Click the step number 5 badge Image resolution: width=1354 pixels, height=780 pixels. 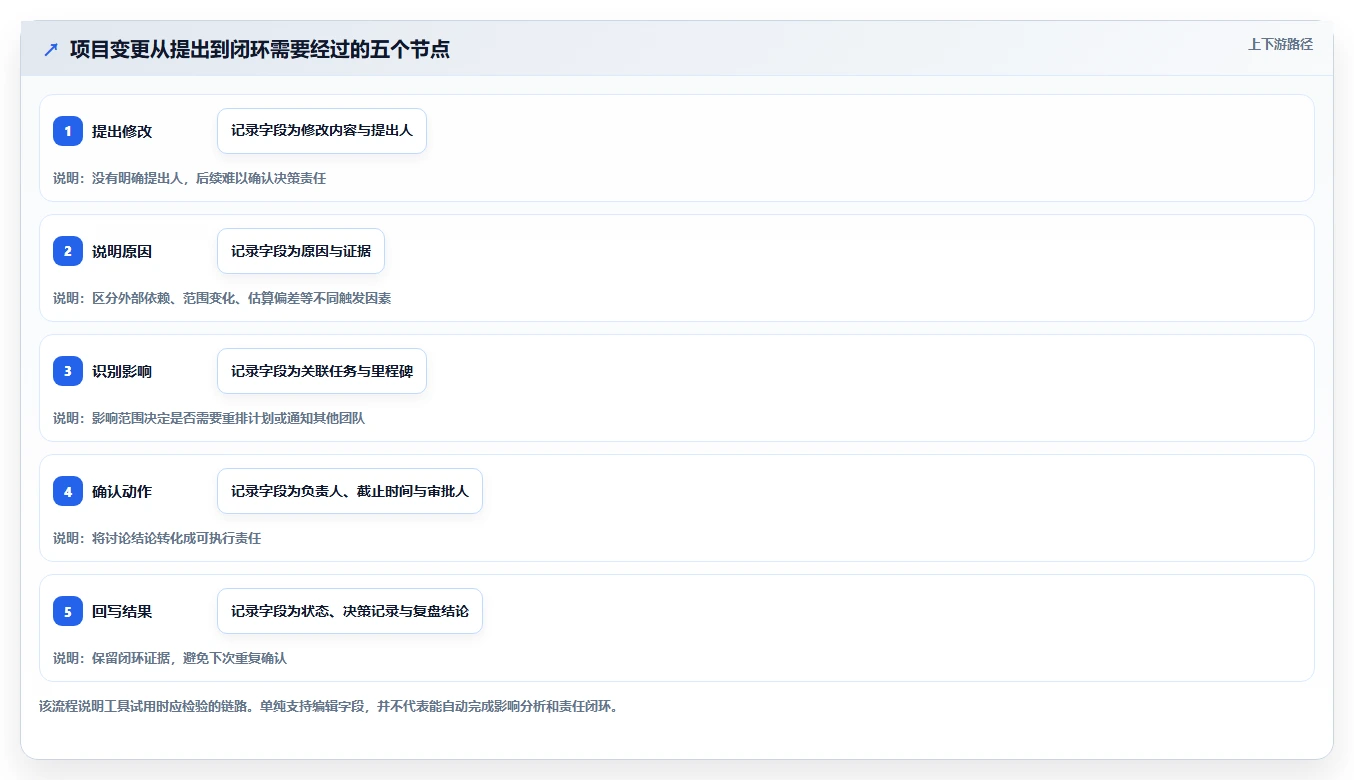point(68,611)
